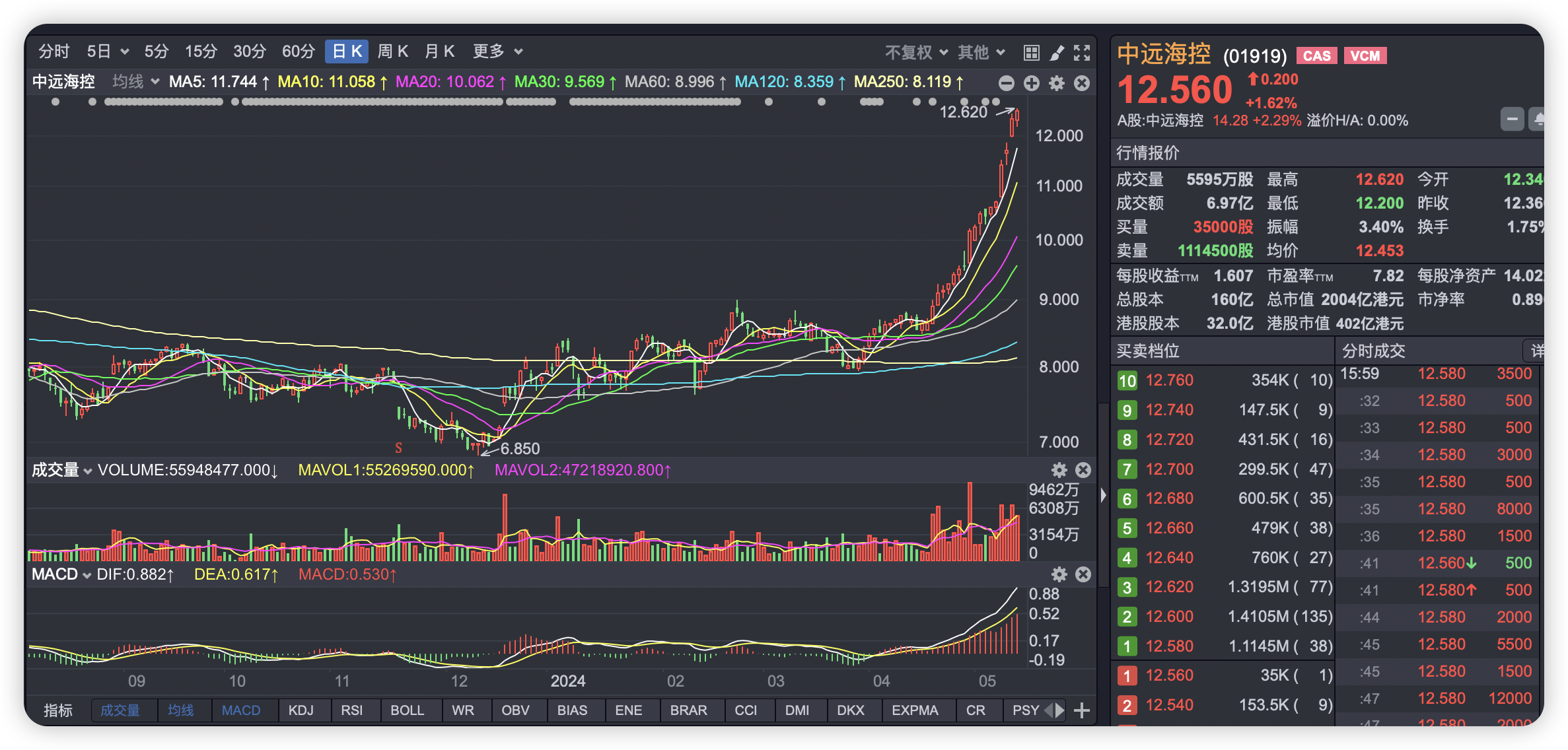Click the alert bell icon

tap(1538, 119)
